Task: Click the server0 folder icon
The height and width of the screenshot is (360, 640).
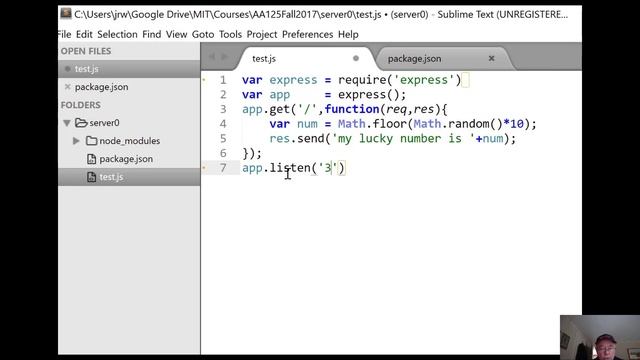Action: 81,122
